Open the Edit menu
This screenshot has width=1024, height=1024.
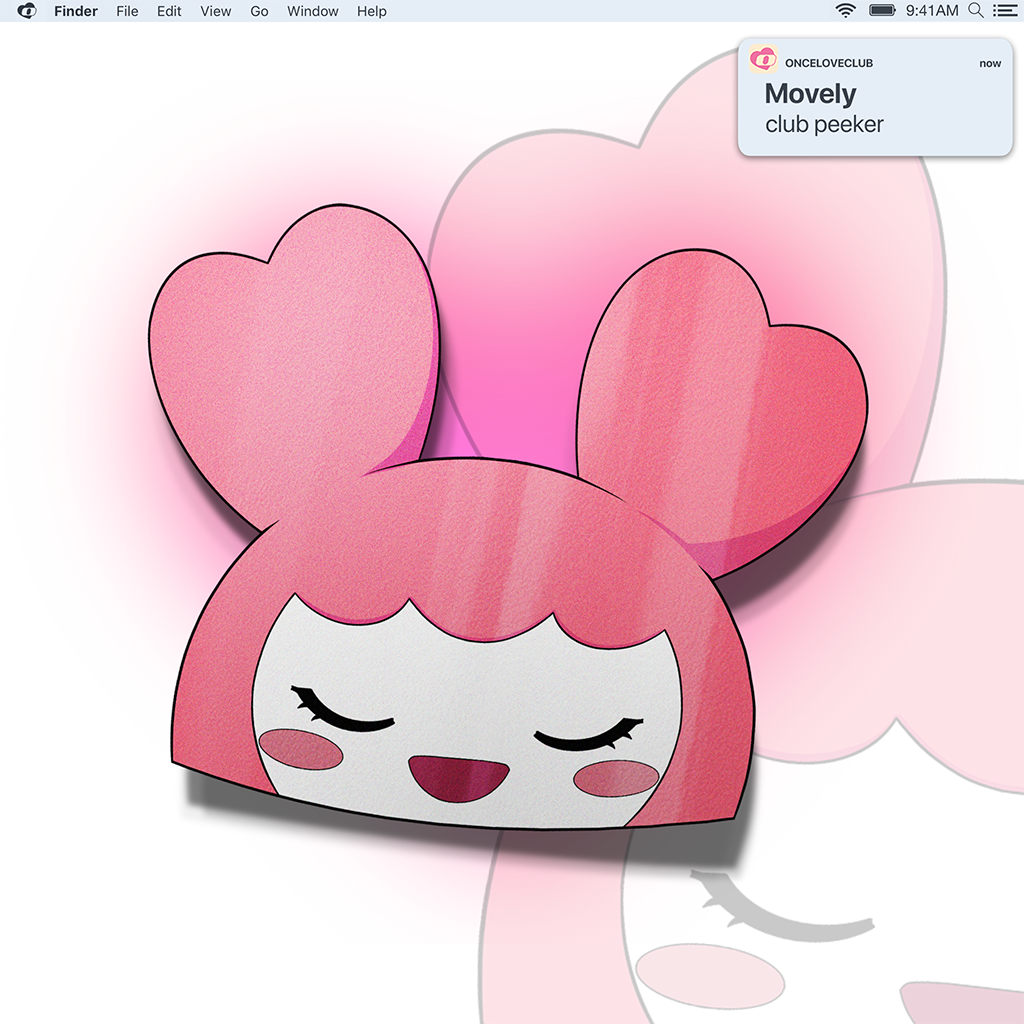point(169,11)
